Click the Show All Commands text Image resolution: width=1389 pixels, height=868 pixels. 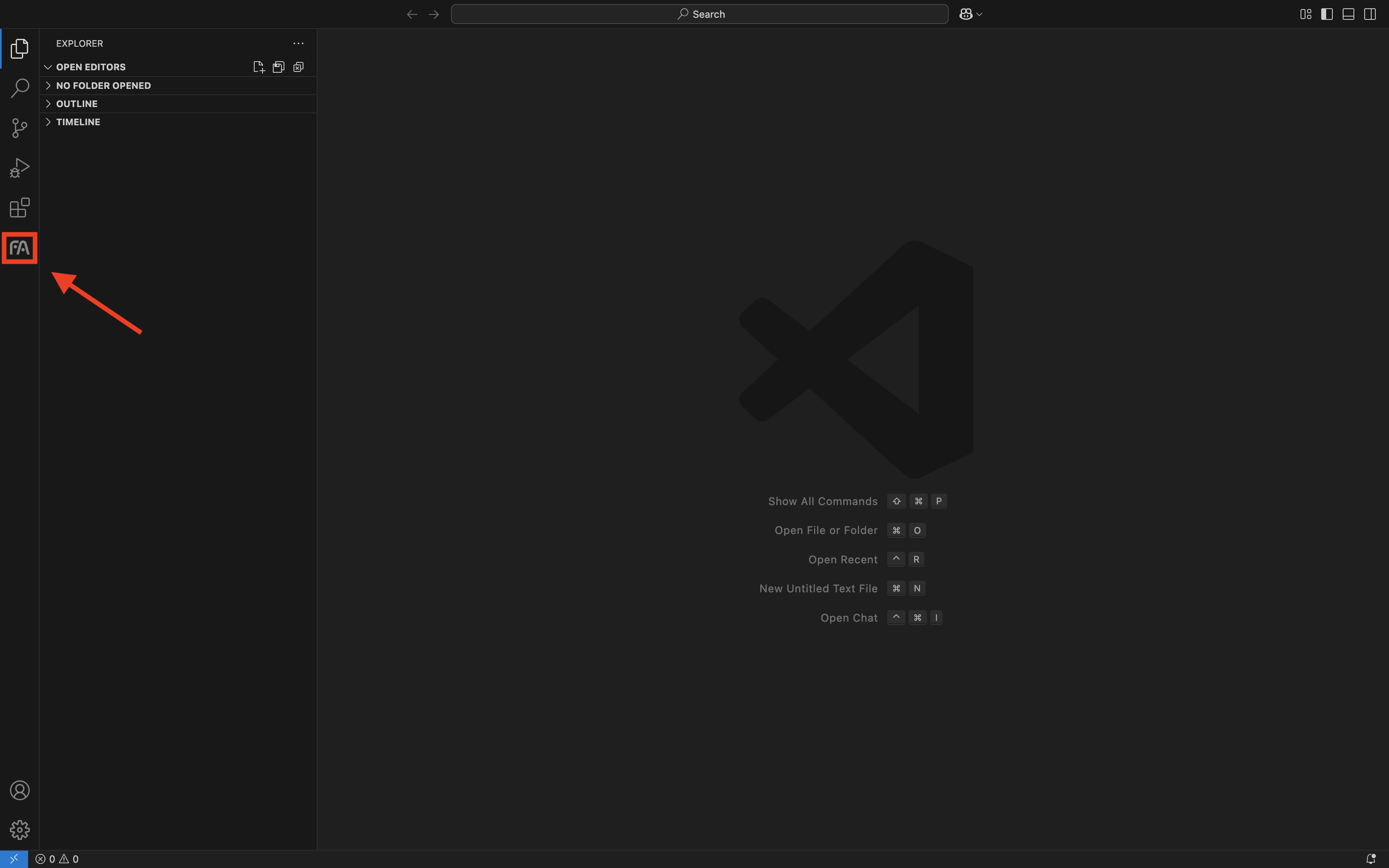(823, 501)
